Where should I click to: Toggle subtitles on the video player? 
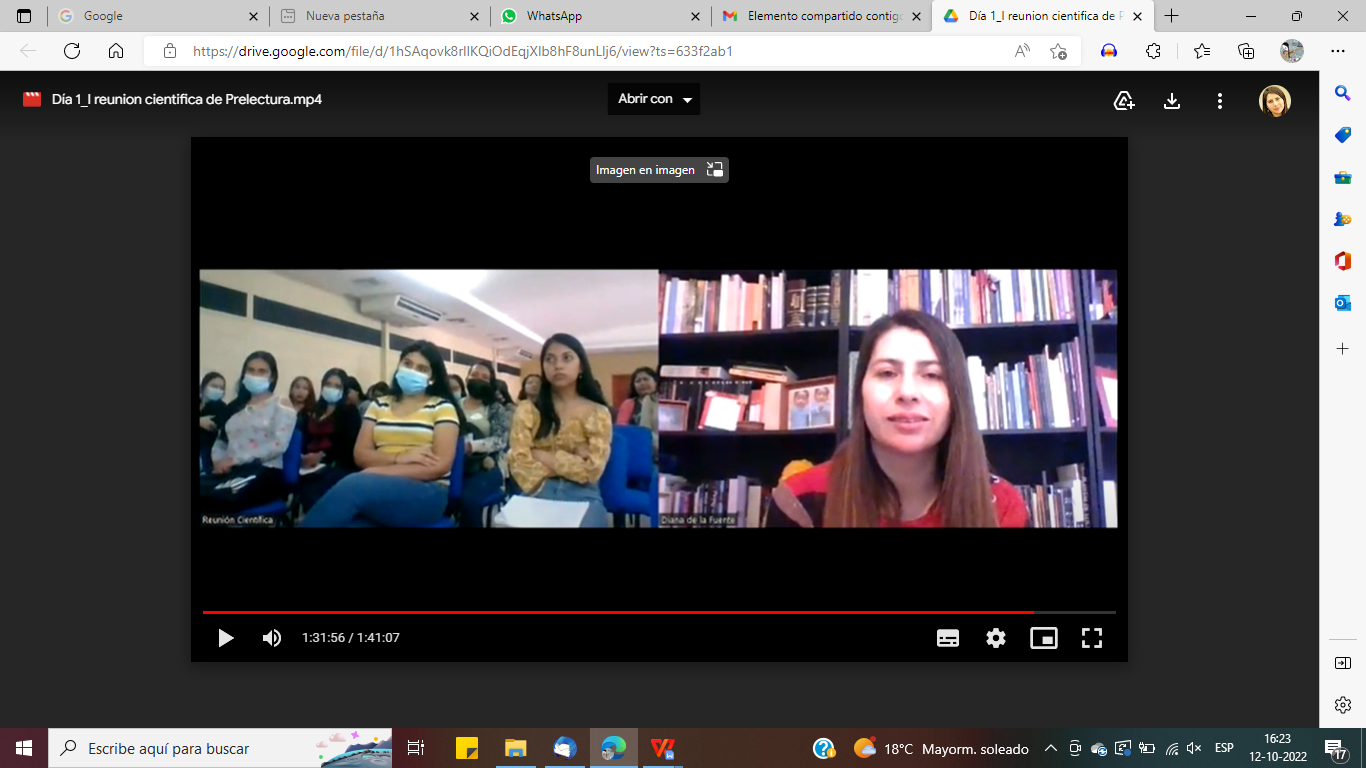coord(948,638)
